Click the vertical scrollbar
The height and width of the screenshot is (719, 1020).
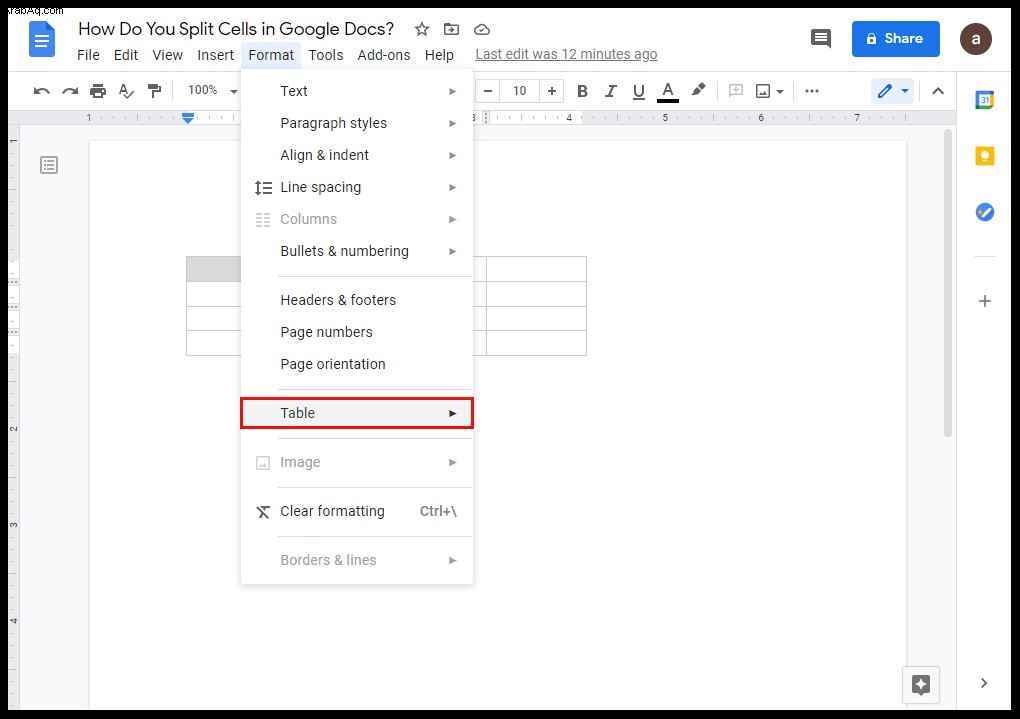pyautogui.click(x=948, y=283)
